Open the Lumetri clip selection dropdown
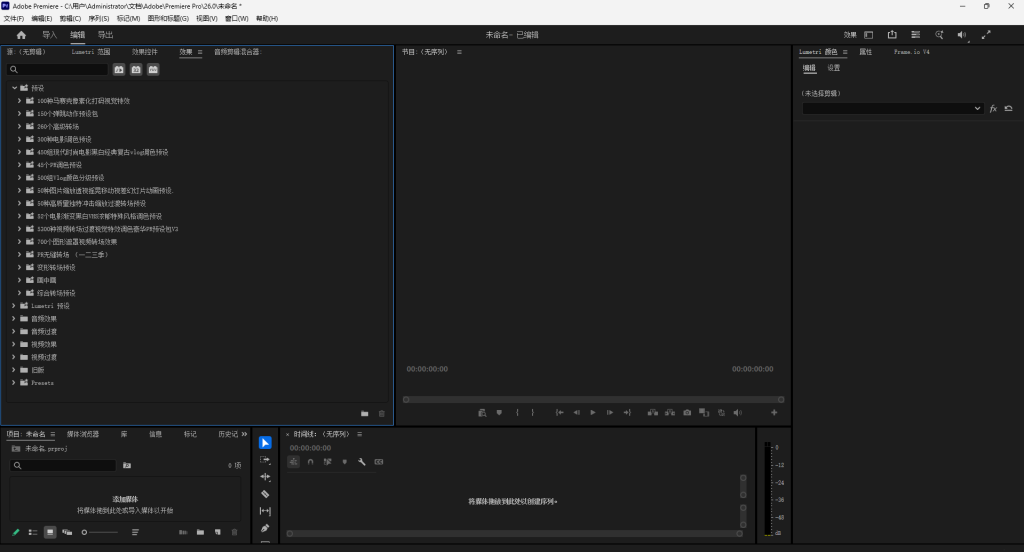The width and height of the screenshot is (1024, 552). tap(893, 108)
